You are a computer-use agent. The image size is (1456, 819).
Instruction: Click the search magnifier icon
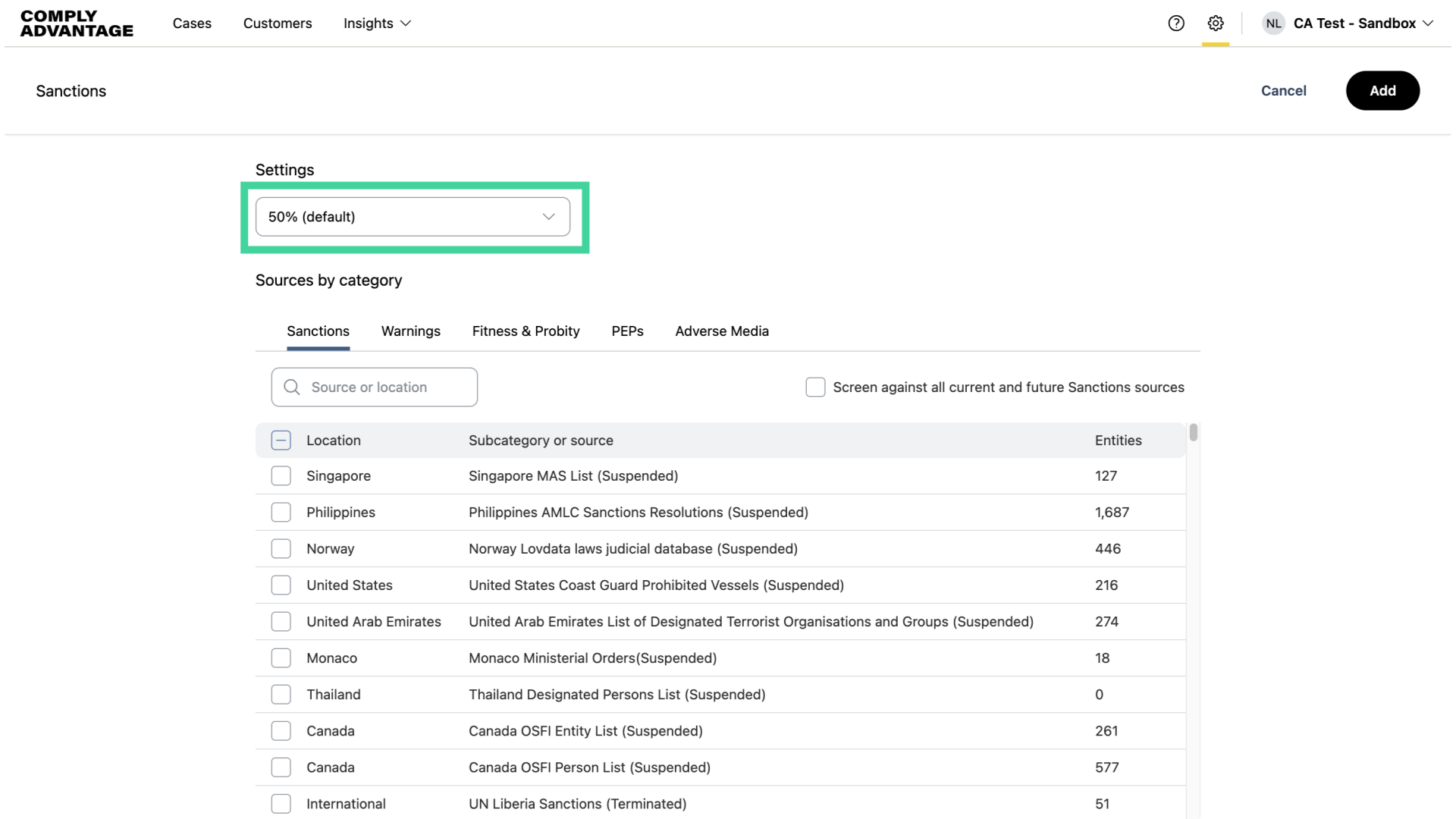click(292, 388)
